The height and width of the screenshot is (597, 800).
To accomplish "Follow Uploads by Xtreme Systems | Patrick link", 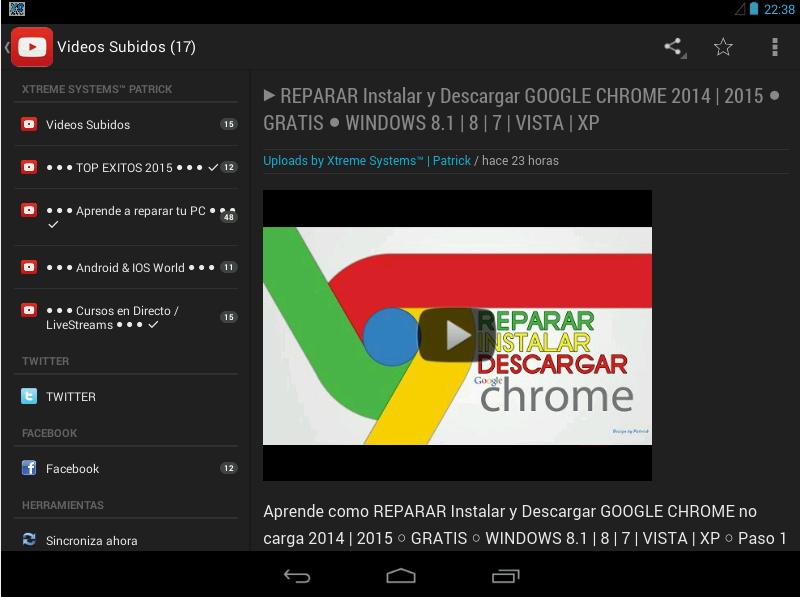I will (x=367, y=161).
